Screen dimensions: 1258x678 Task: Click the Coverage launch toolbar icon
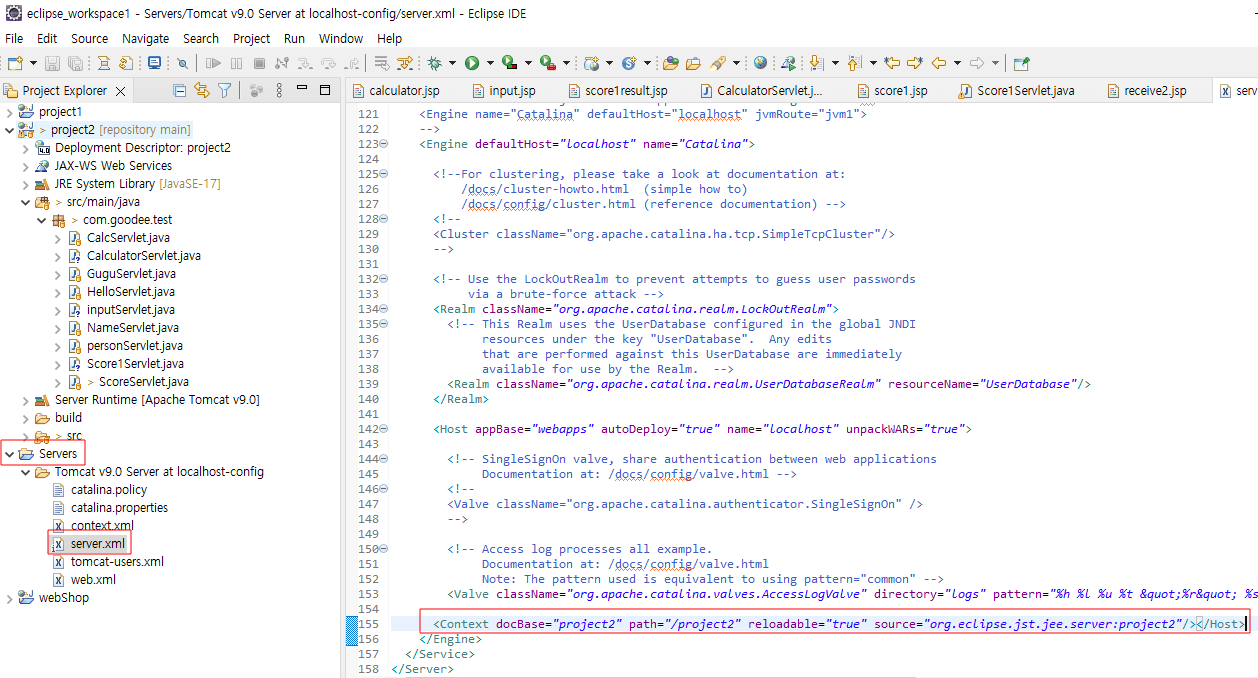point(509,63)
